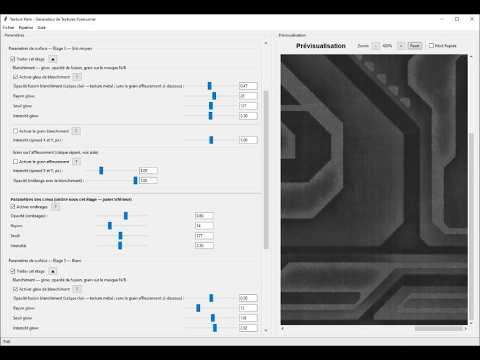480x360 pixels.
Task: Click the Blanc stage opacité fusion value field
Action: tap(248, 298)
